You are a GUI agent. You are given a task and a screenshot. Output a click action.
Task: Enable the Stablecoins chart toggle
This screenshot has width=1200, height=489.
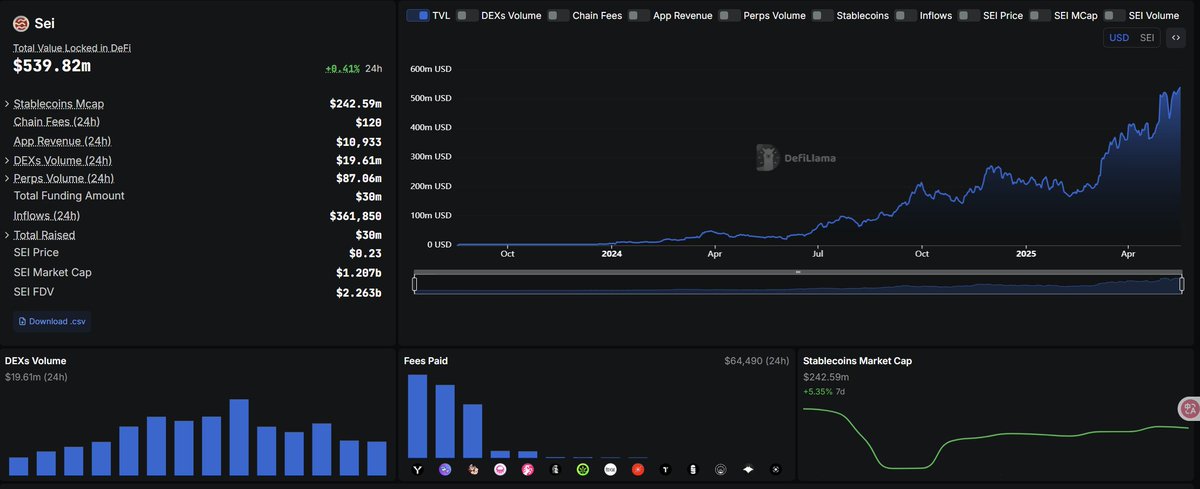(x=822, y=16)
